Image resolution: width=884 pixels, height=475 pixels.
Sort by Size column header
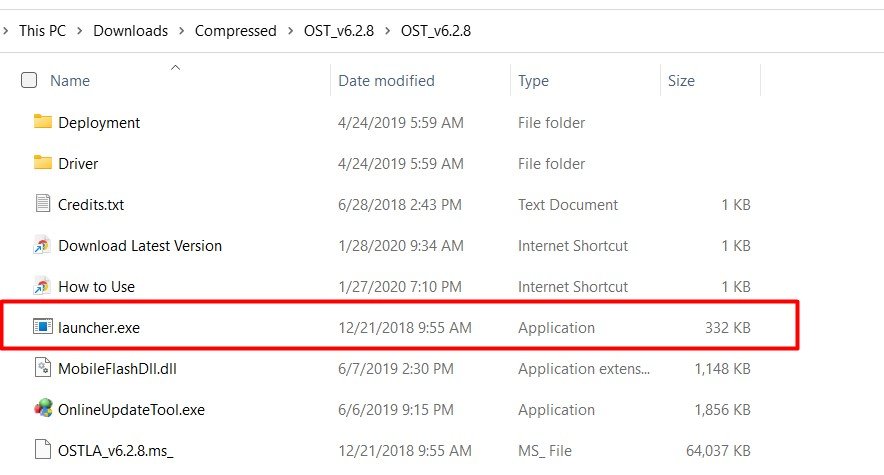click(x=681, y=81)
